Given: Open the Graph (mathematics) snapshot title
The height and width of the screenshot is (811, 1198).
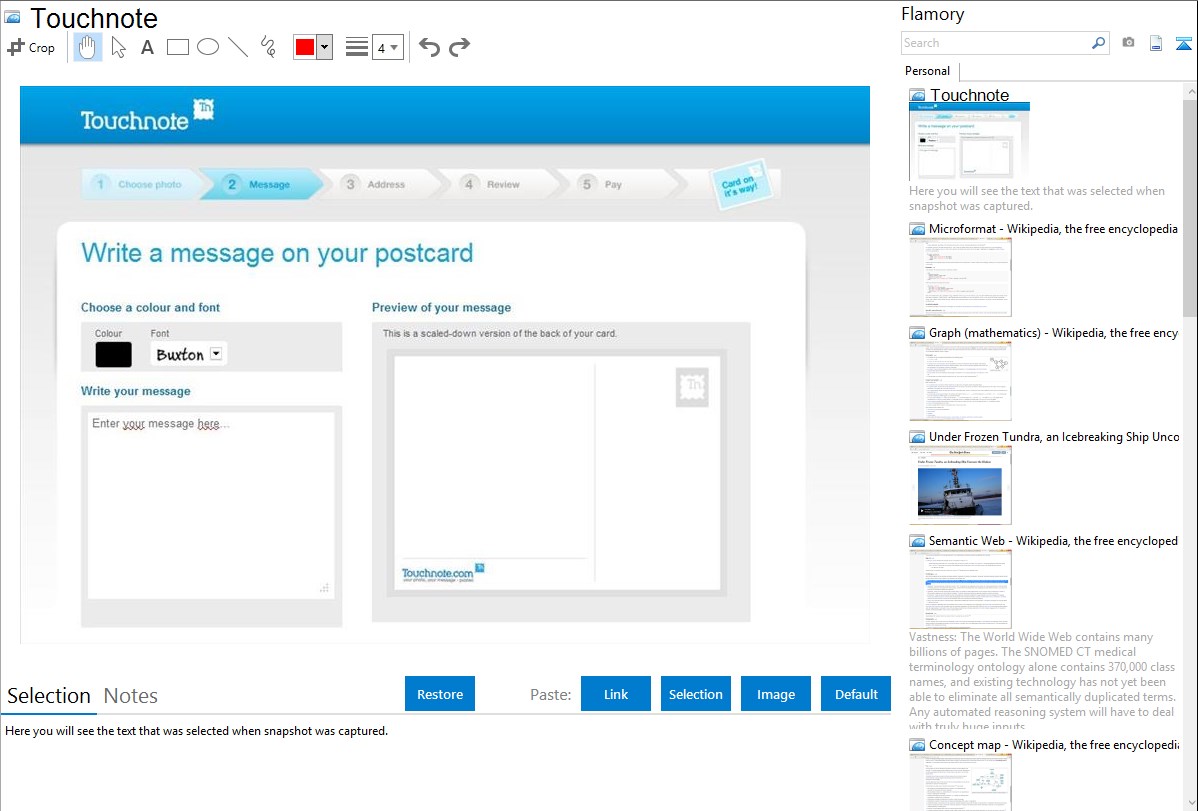Looking at the screenshot, I should click(1053, 333).
